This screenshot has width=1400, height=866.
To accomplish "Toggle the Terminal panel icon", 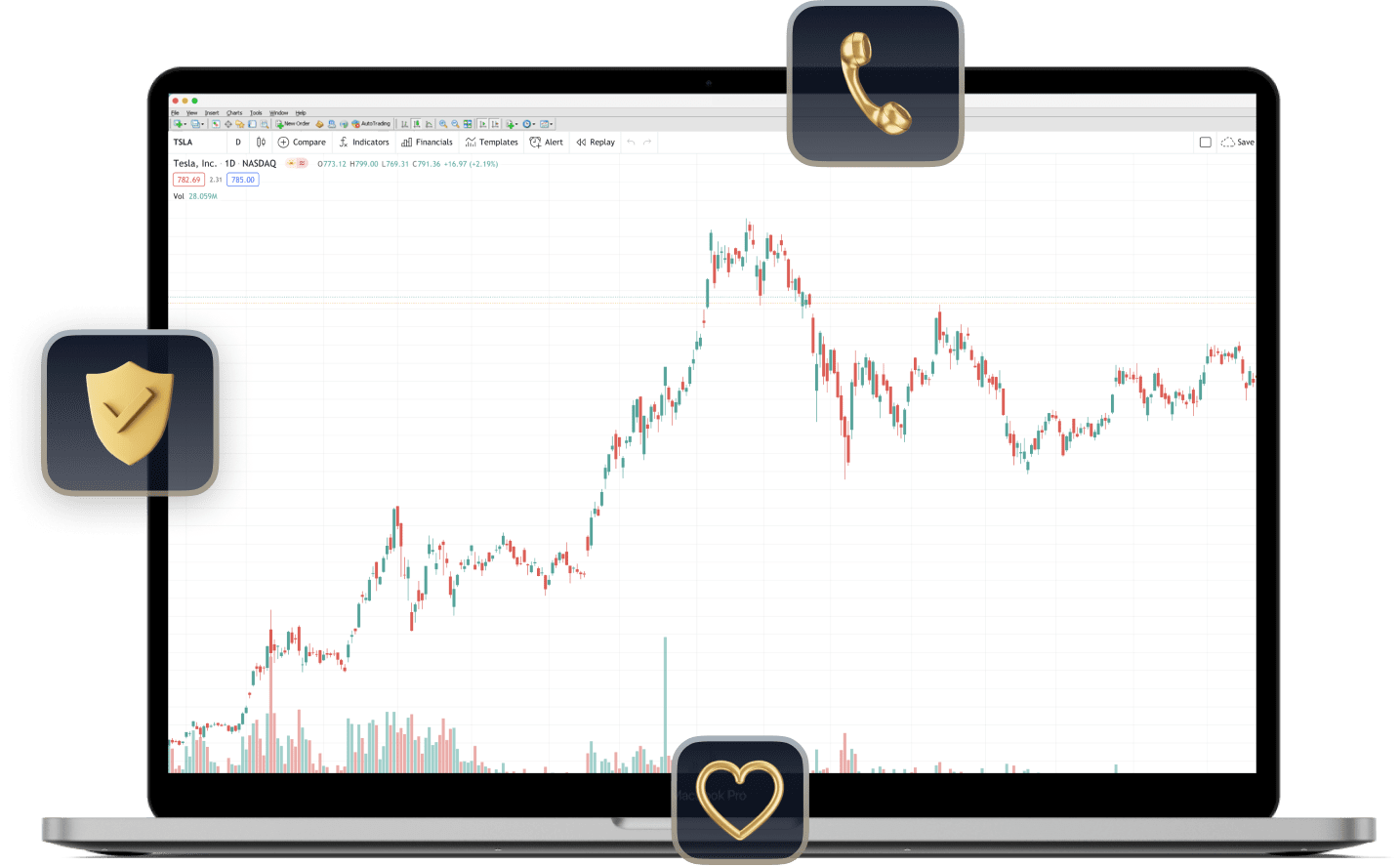I will tap(252, 124).
